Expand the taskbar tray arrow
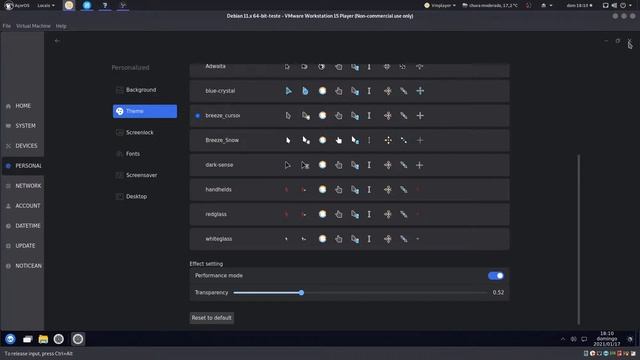Screen dimensions: 640x360 (x=562, y=339)
